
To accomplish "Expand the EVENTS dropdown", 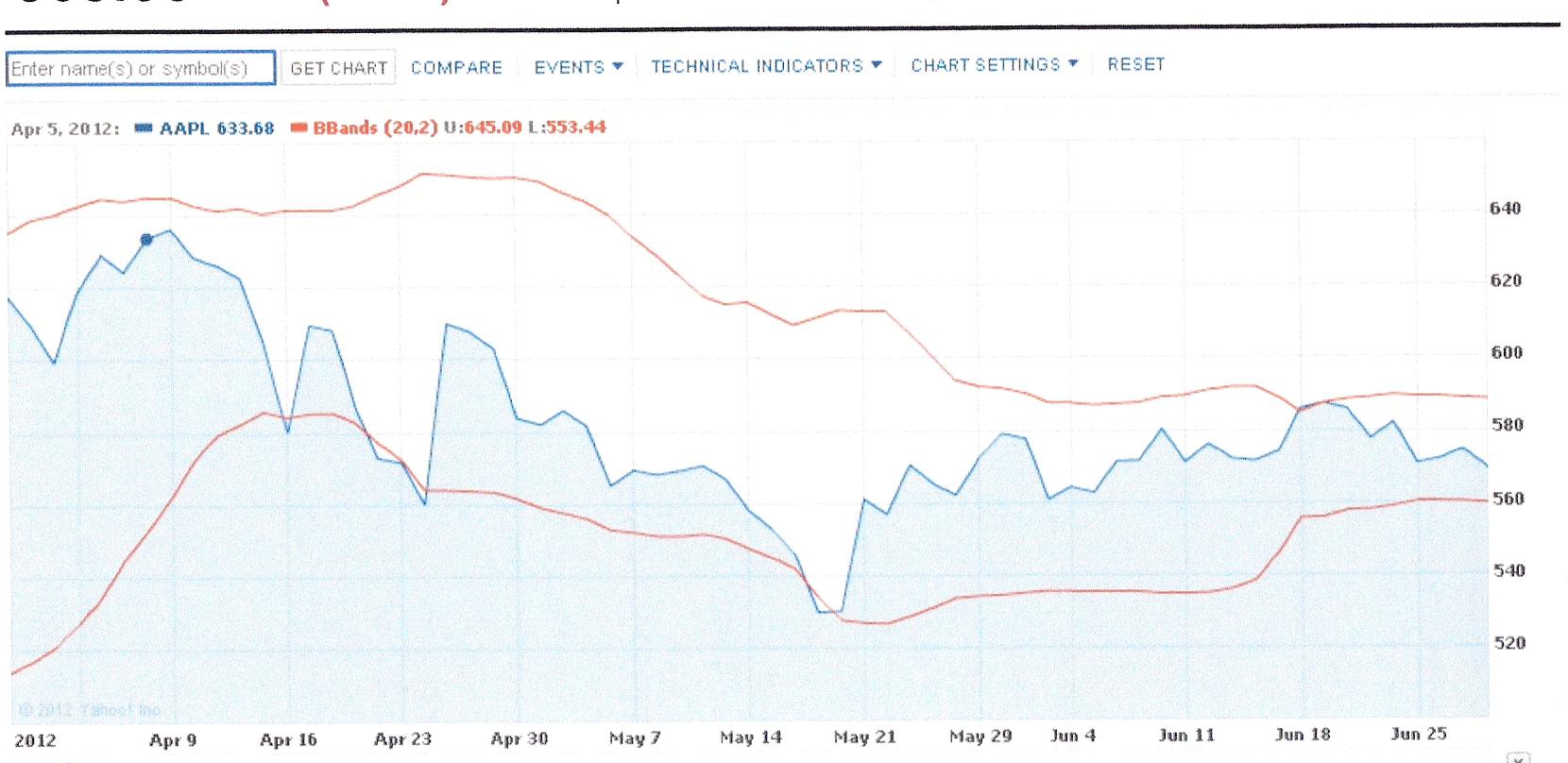I will tap(578, 67).
